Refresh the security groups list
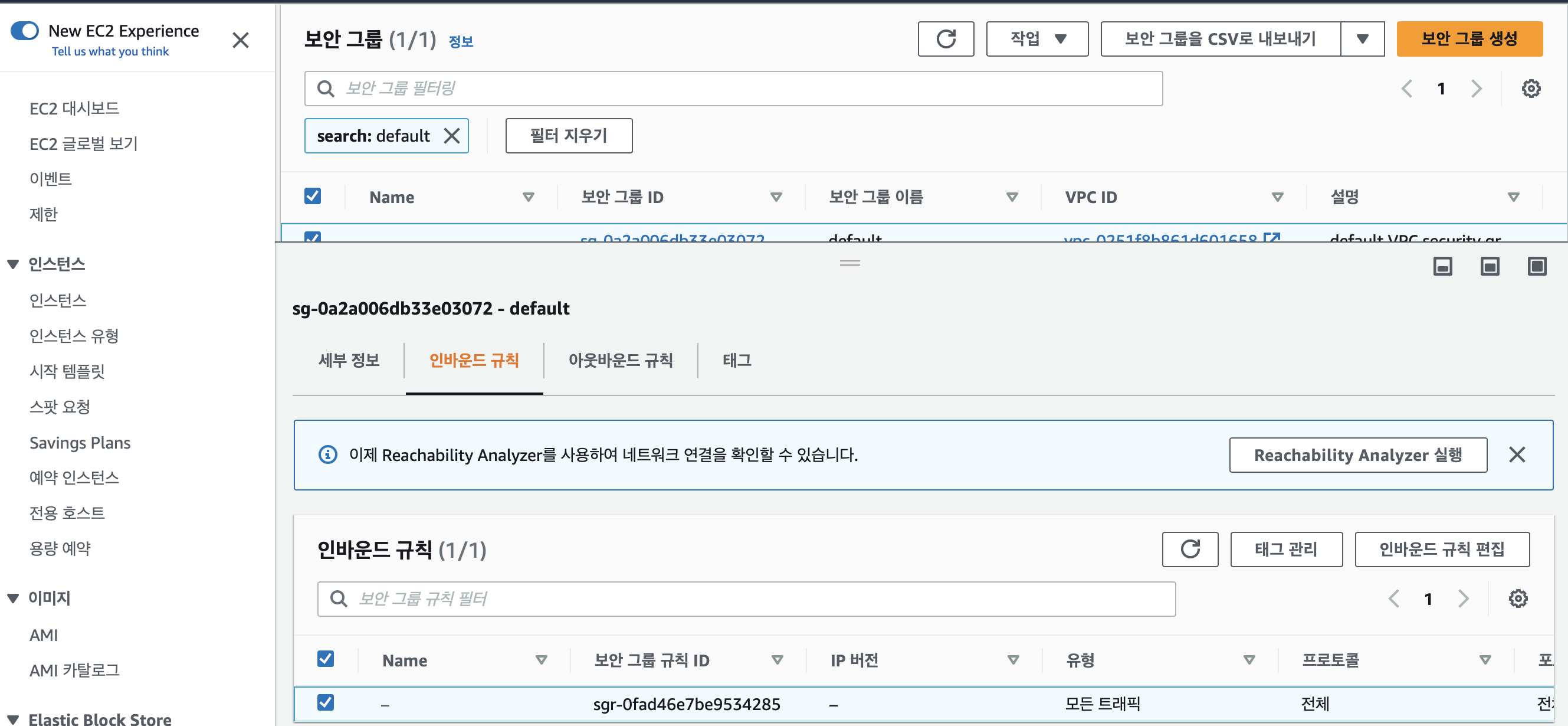Viewport: 1568px width, 726px height. click(x=945, y=39)
